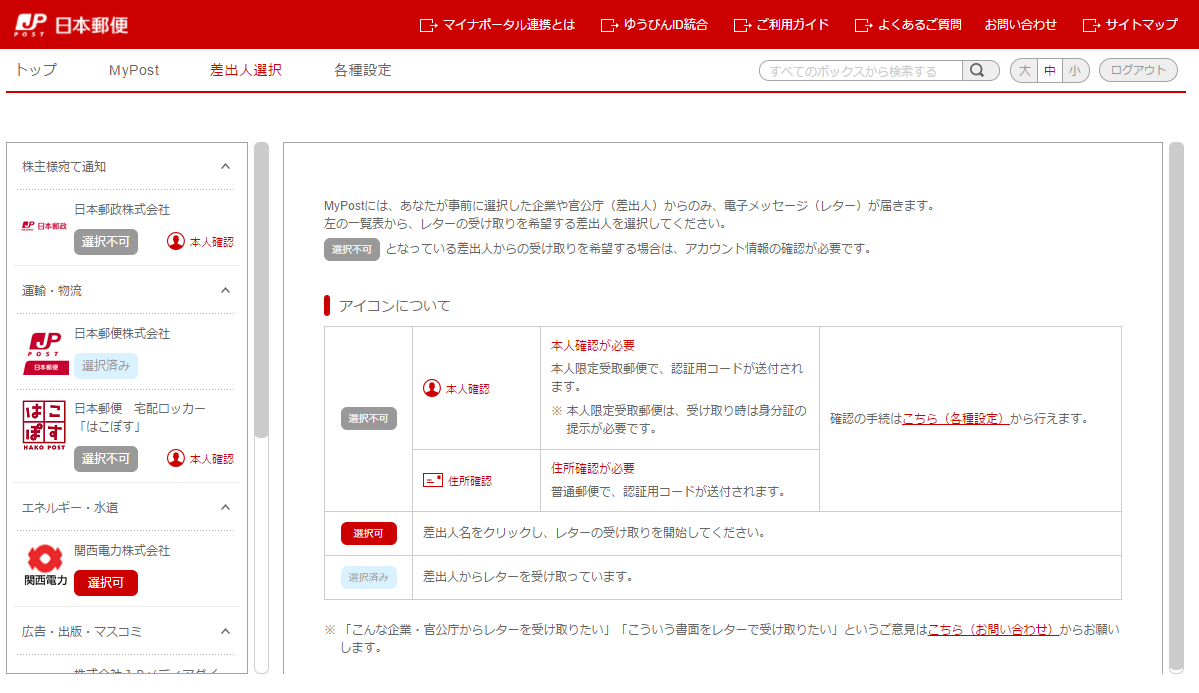Click 選択可 button for 関西電力株式会社
This screenshot has height=693, width=1199.
106,583
